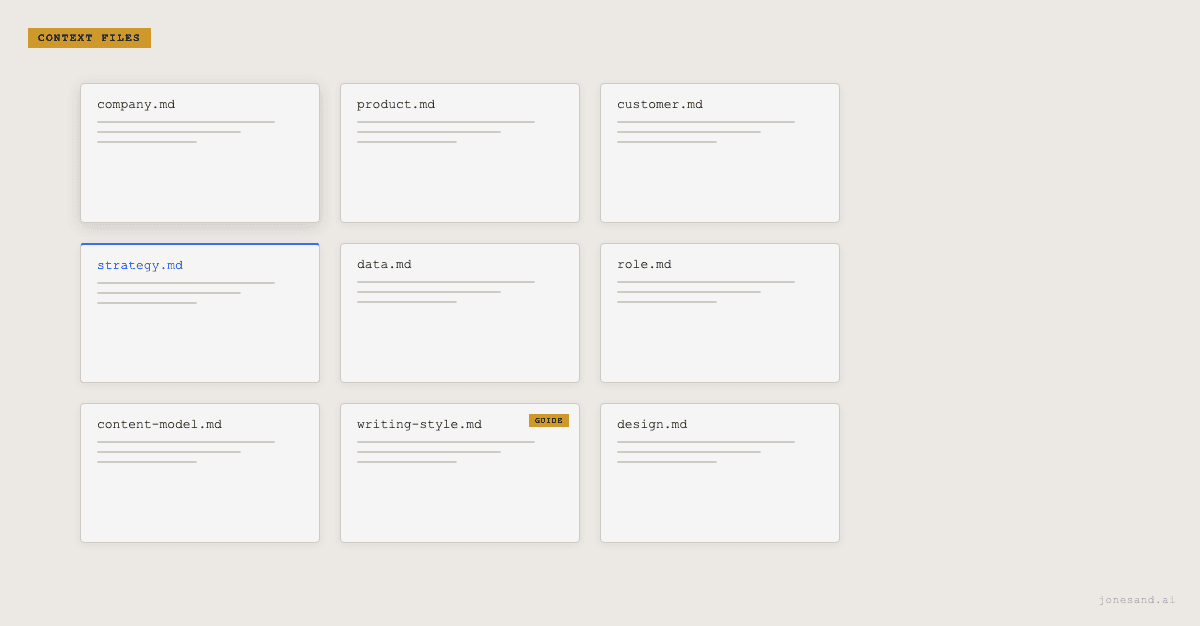The image size is (1200, 626).
Task: Select the role.md card
Action: (x=720, y=313)
